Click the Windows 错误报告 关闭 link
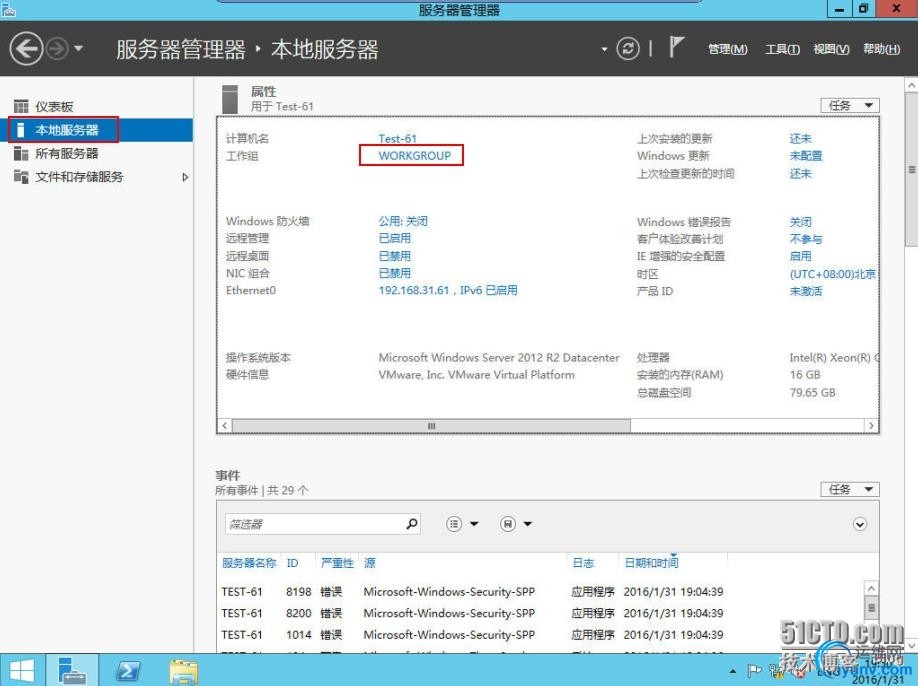The height and width of the screenshot is (686, 918). tap(800, 222)
